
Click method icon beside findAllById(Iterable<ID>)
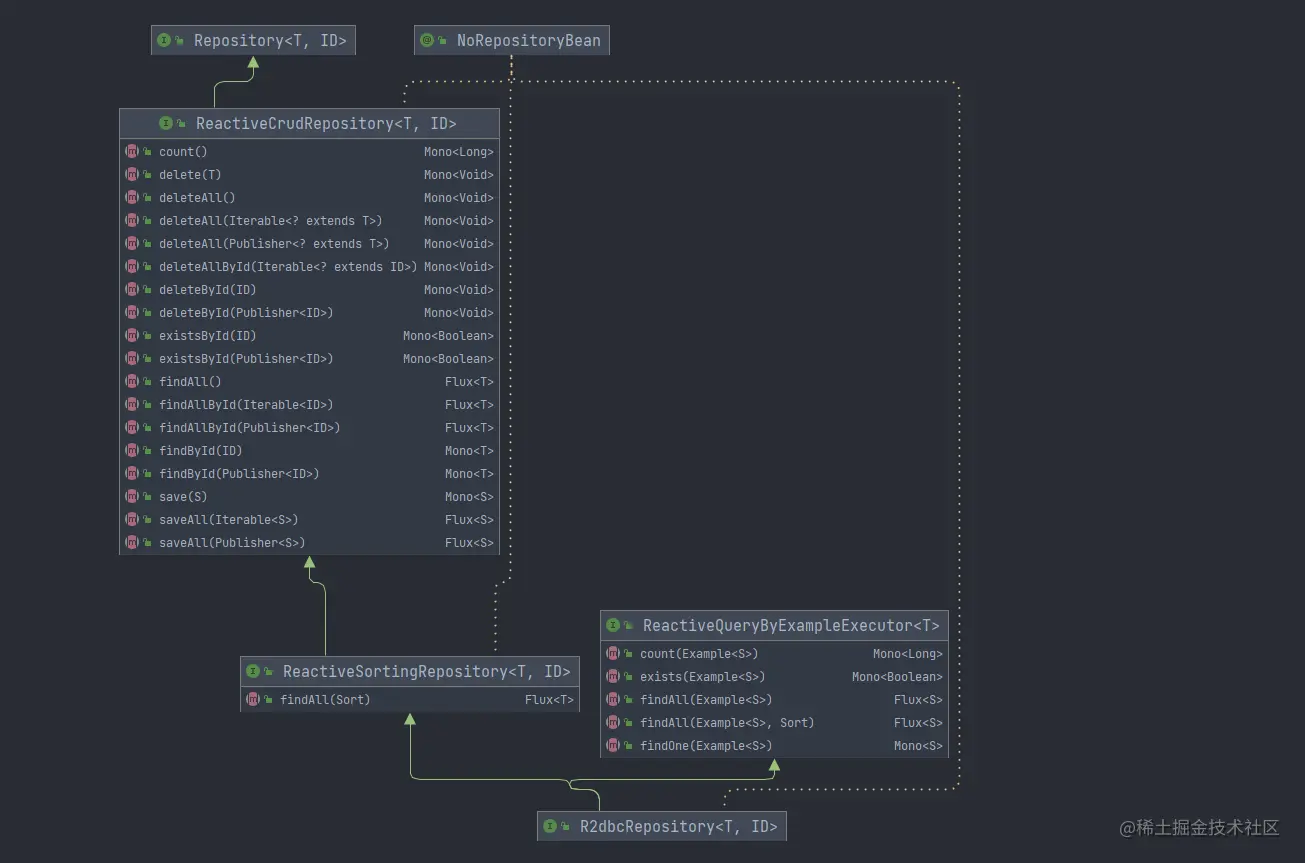(x=132, y=405)
